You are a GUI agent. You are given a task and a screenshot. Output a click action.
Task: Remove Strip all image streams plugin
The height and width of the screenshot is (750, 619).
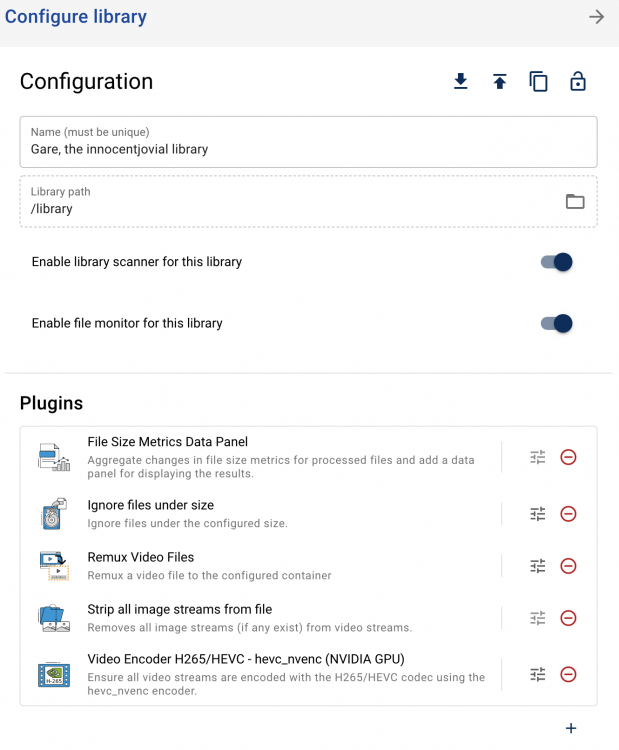[x=568, y=618]
